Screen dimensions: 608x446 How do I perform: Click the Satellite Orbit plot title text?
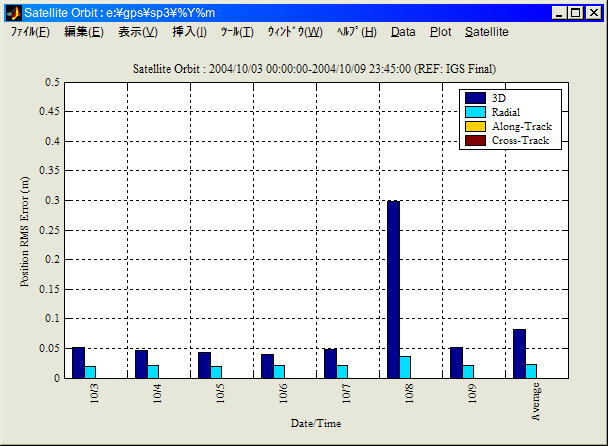316,69
